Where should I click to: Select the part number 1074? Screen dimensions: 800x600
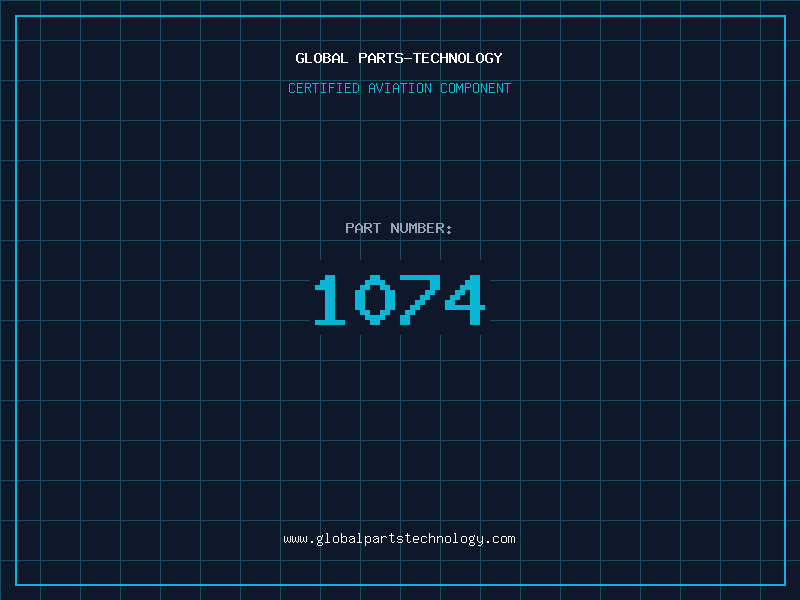(399, 300)
